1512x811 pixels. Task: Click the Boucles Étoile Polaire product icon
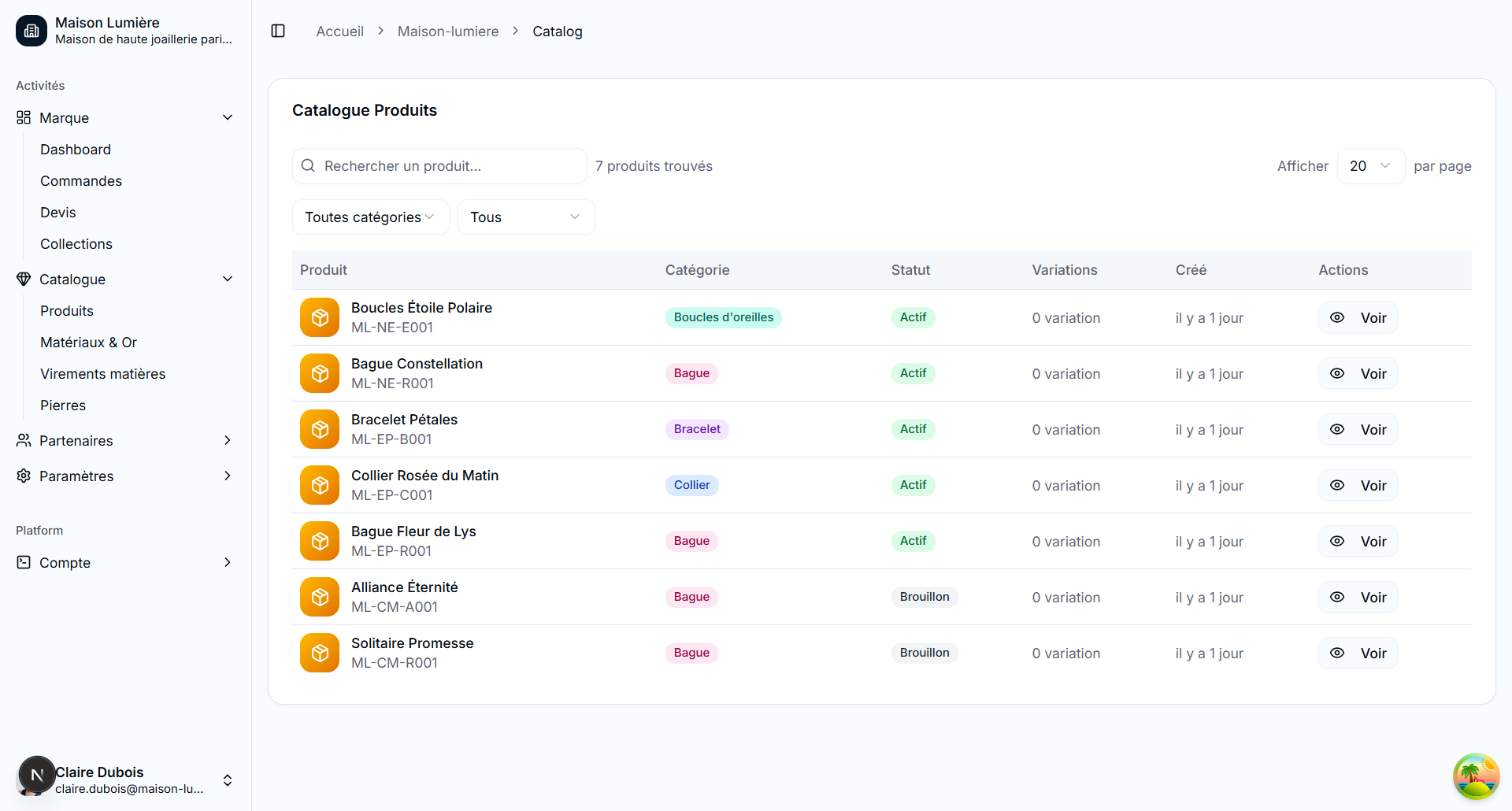click(320, 317)
